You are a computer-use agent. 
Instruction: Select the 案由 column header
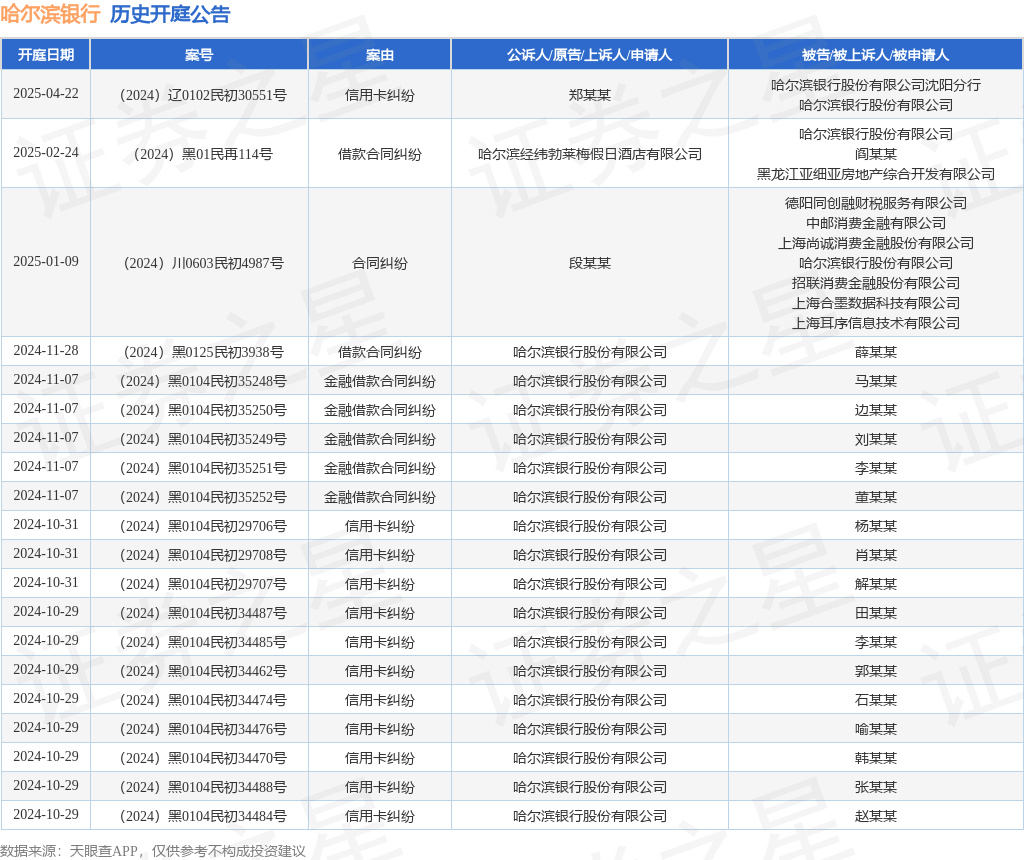(x=379, y=55)
